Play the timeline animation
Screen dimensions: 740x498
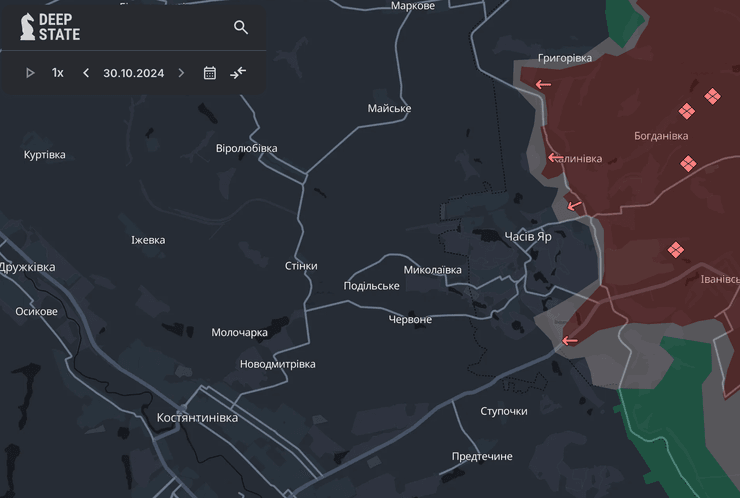(30, 73)
